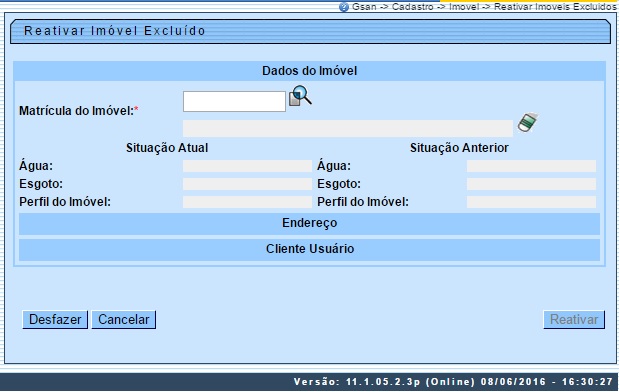Select the gray property description field
This screenshot has height=392, width=619.
click(348, 129)
